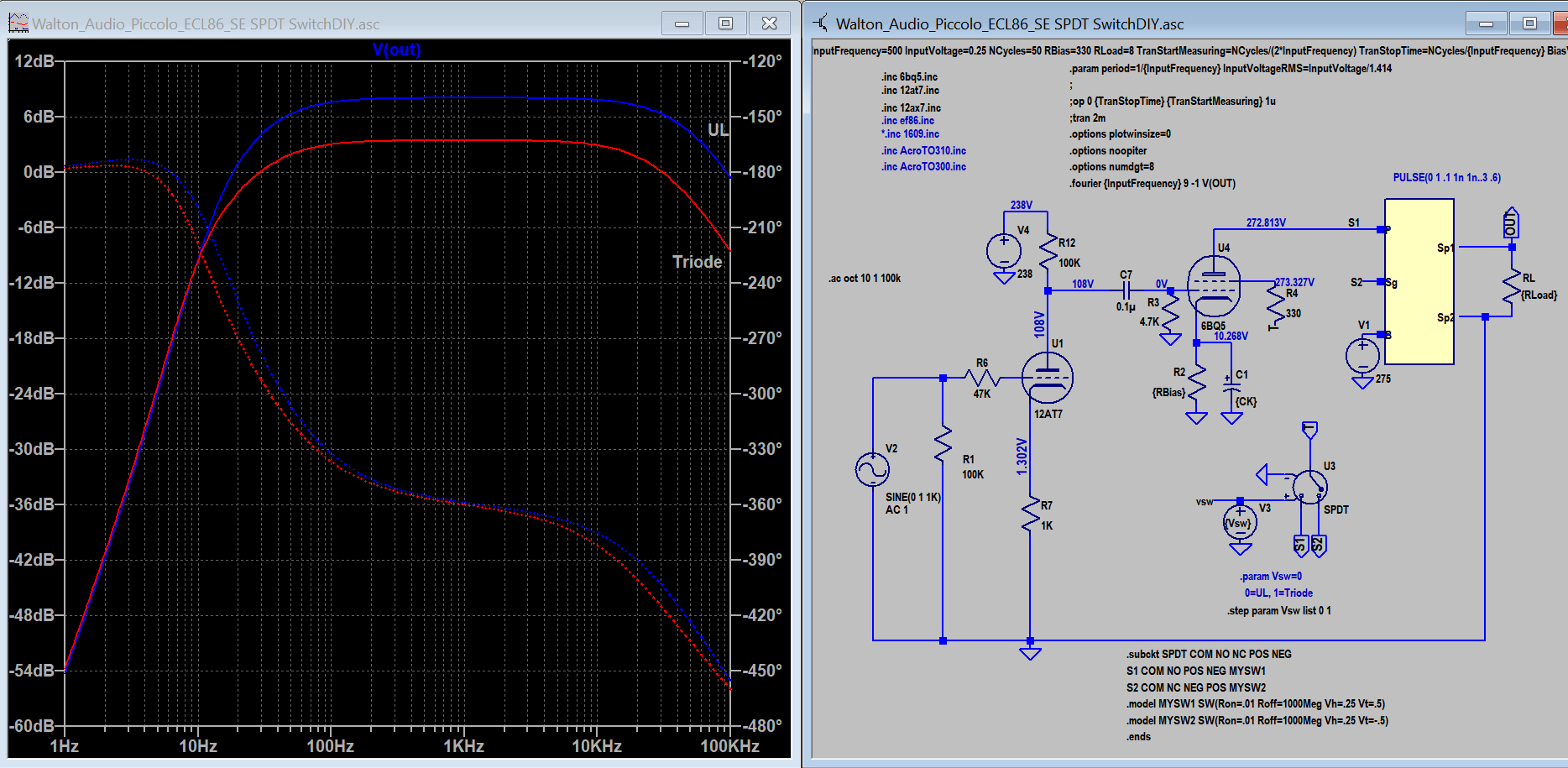Select the U3 SPDT switch symbol
Image resolution: width=1568 pixels, height=768 pixels.
1309,487
